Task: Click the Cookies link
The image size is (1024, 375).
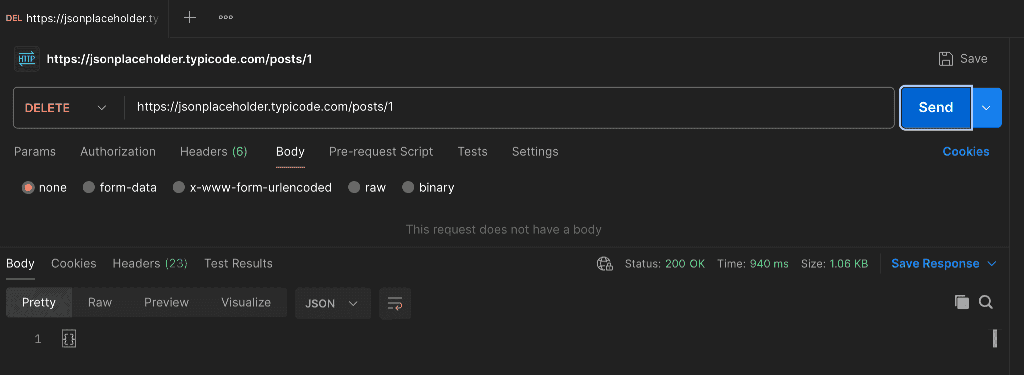Action: tap(966, 152)
